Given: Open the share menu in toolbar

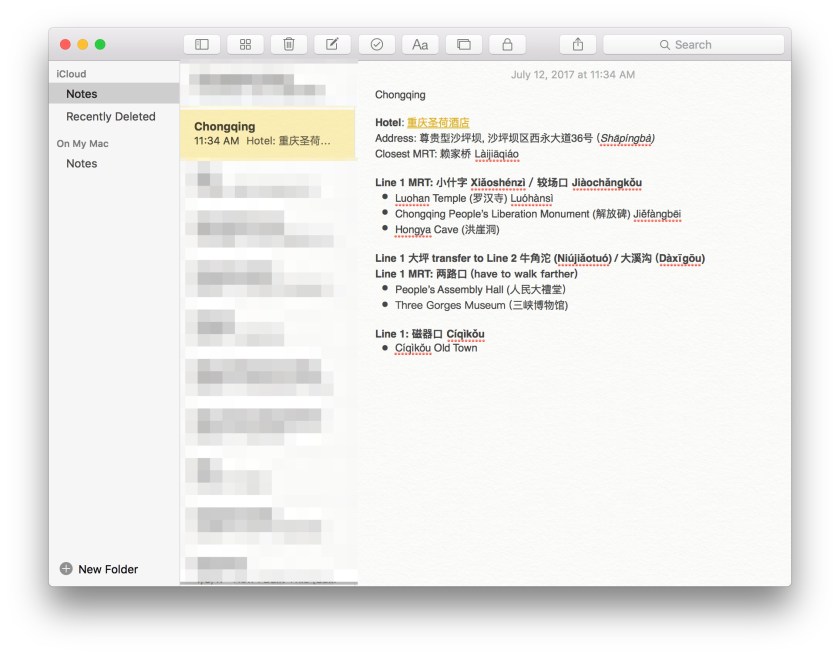Looking at the screenshot, I should (x=578, y=44).
